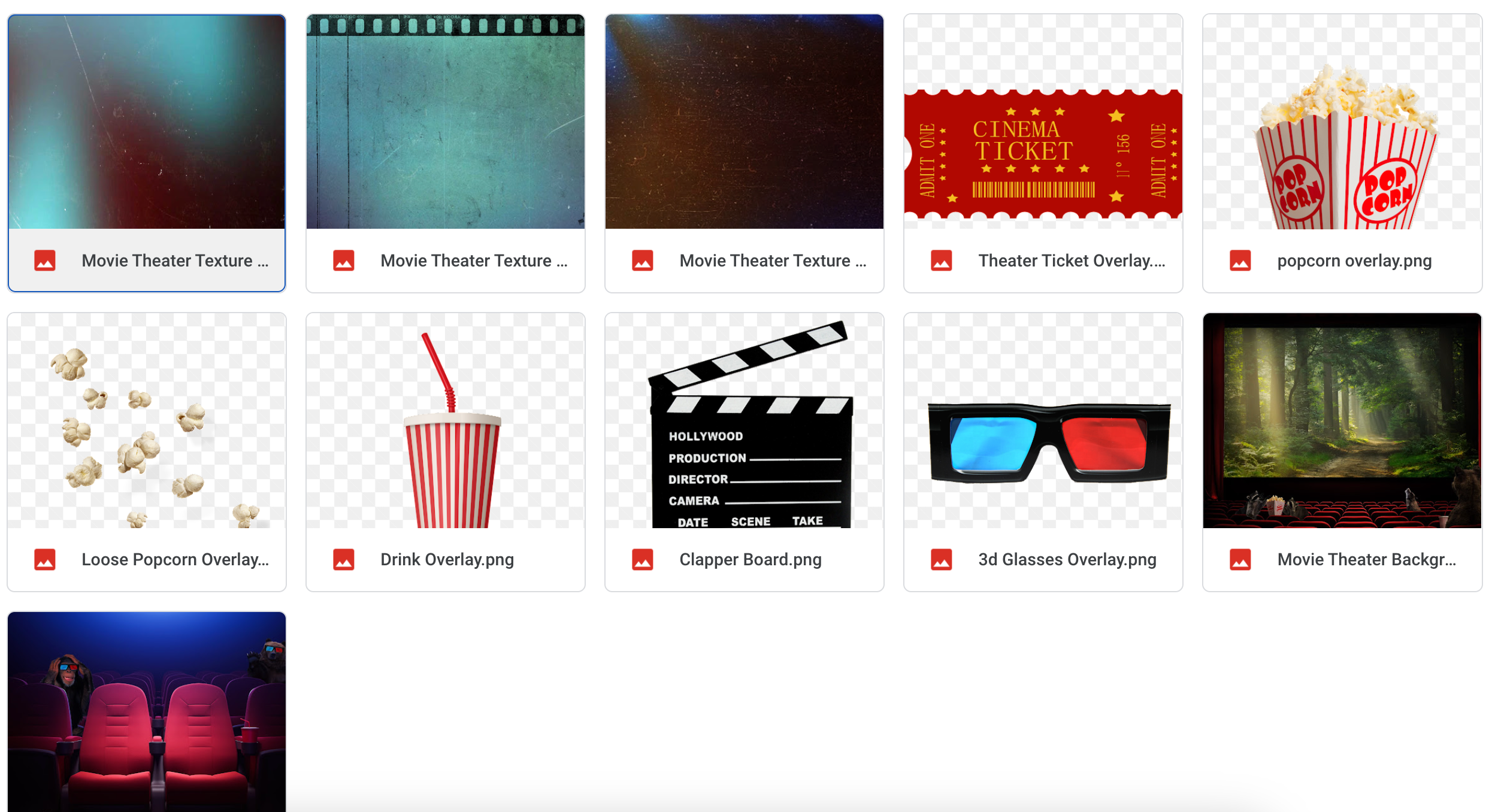Open the dark brown texture thumbnail
This screenshot has height=812, width=1495.
[x=745, y=122]
